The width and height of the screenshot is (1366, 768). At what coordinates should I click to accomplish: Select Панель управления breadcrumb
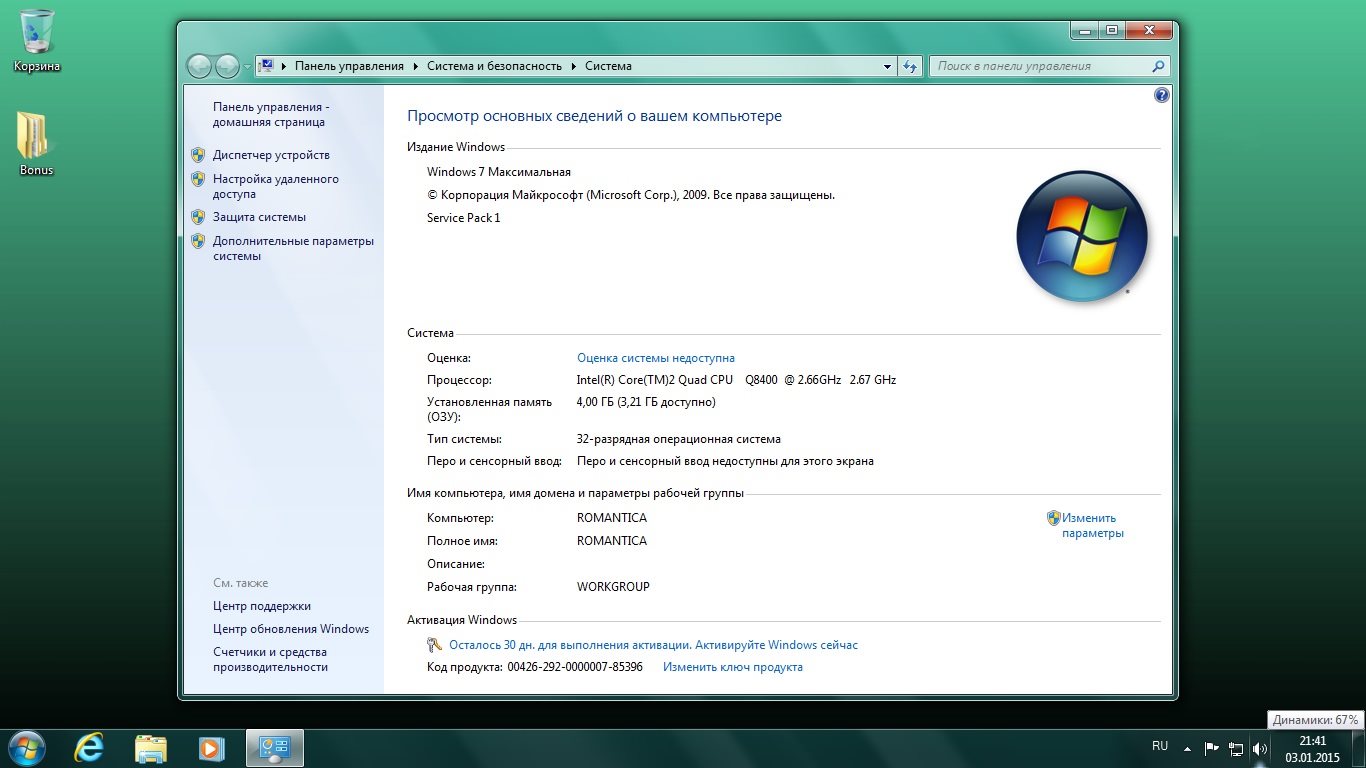(x=349, y=66)
